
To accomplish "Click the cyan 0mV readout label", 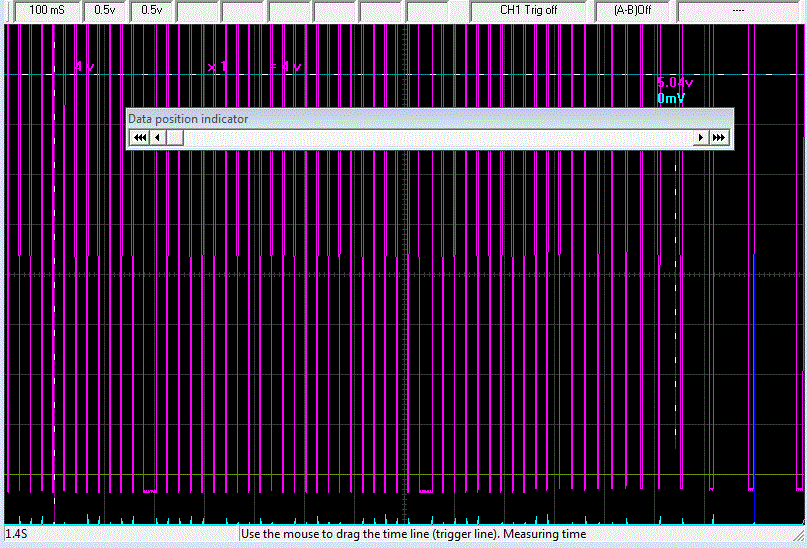I will pyautogui.click(x=671, y=99).
